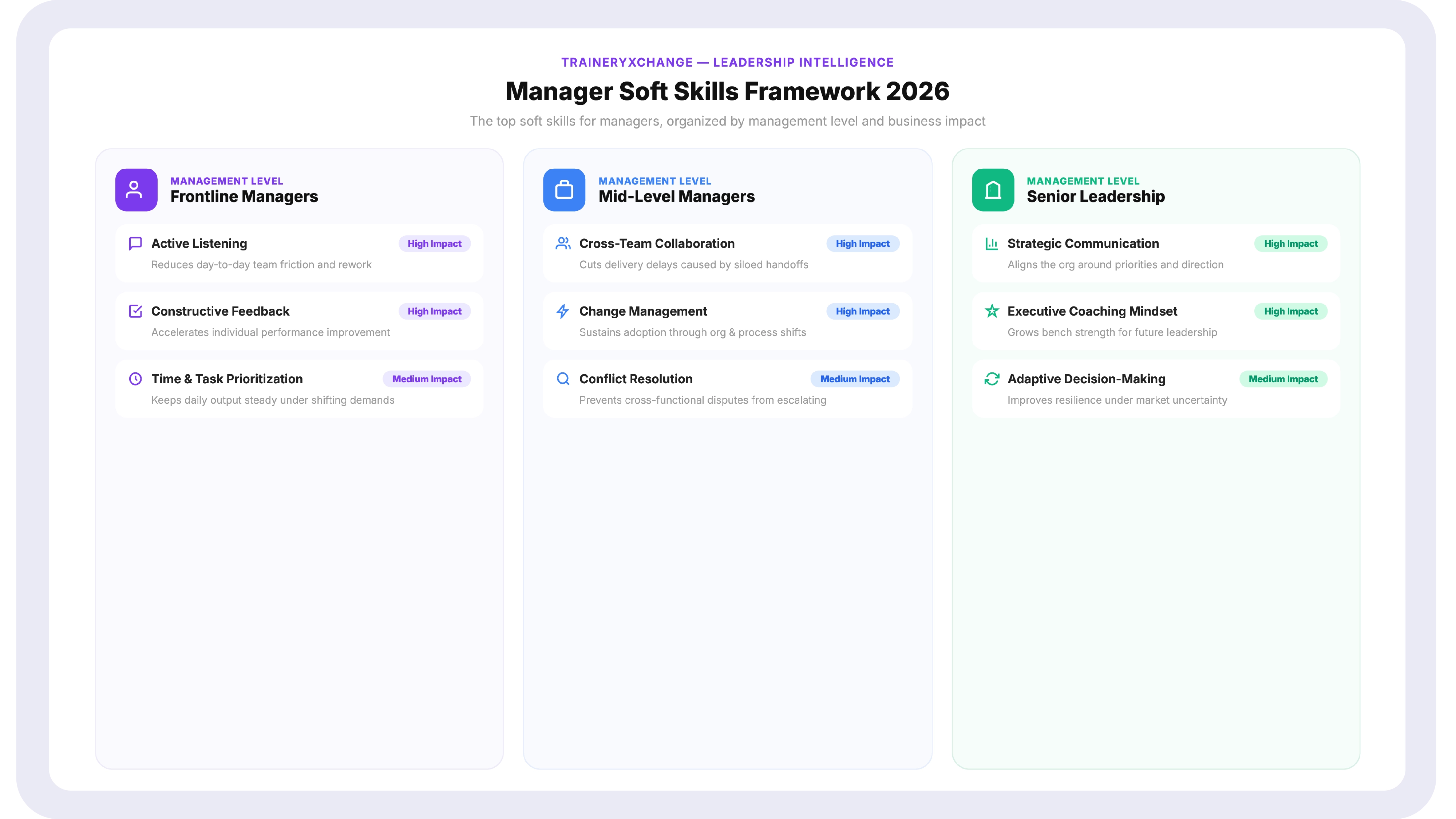The image size is (1456, 819).
Task: Click the Strategic Communication bar chart icon
Action: tap(992, 244)
